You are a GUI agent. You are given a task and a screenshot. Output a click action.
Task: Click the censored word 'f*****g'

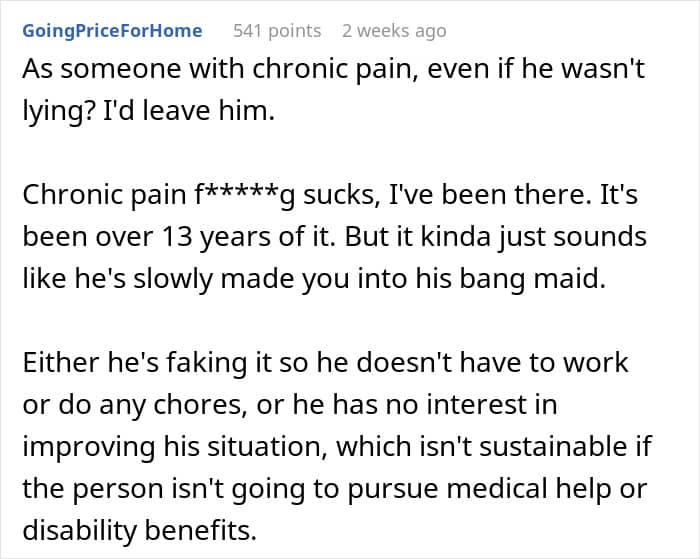tap(244, 196)
